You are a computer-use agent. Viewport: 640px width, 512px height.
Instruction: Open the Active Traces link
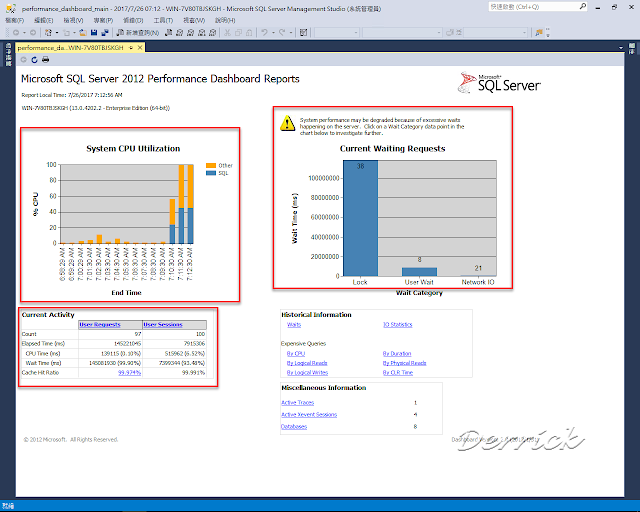pyautogui.click(x=298, y=403)
